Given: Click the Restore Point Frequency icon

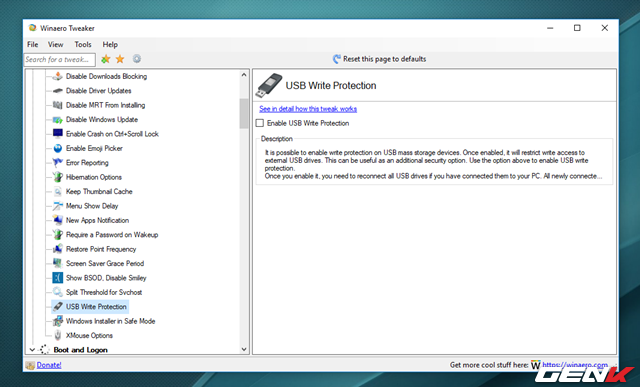Looking at the screenshot, I should pyautogui.click(x=58, y=249).
